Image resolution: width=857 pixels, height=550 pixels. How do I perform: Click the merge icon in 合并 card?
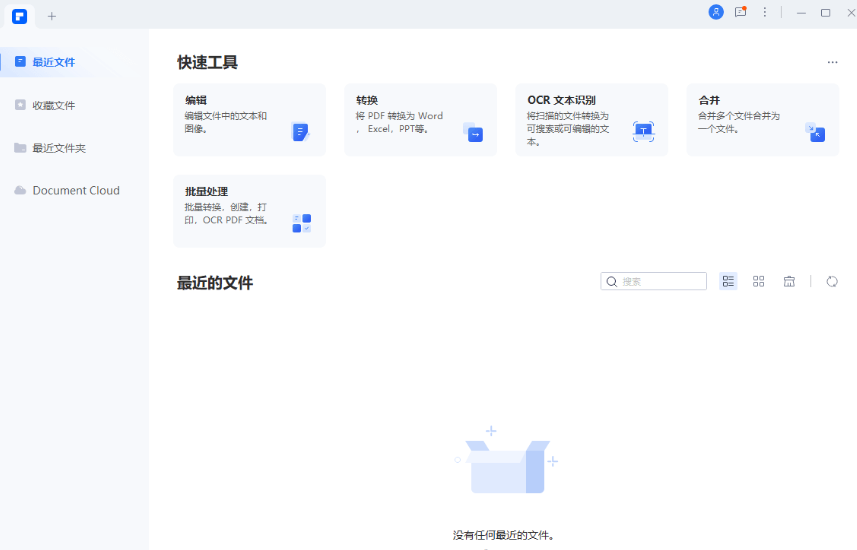(x=815, y=132)
